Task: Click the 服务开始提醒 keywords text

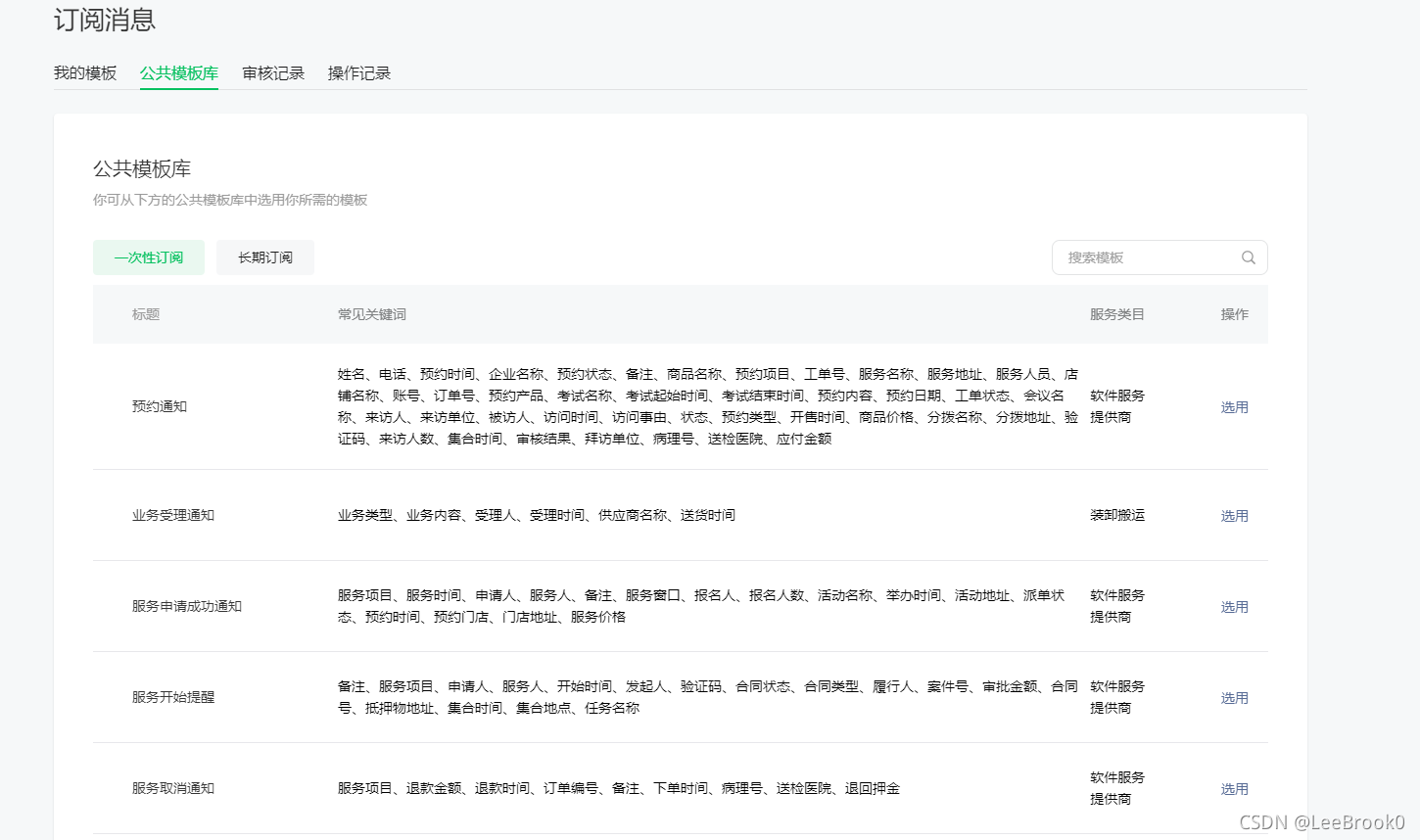Action: click(708, 697)
